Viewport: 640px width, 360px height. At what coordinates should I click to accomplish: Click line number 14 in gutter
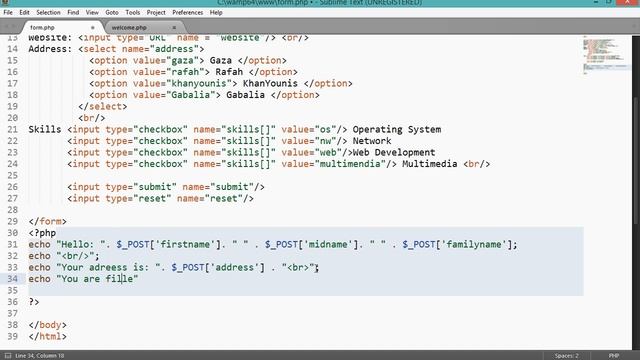(13, 49)
